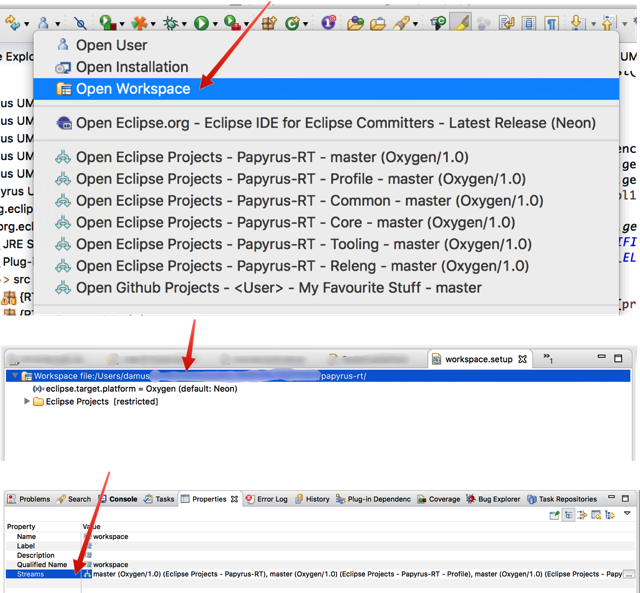640x593 pixels.
Task: Switch to the Bug Explorer tab
Action: point(493,499)
